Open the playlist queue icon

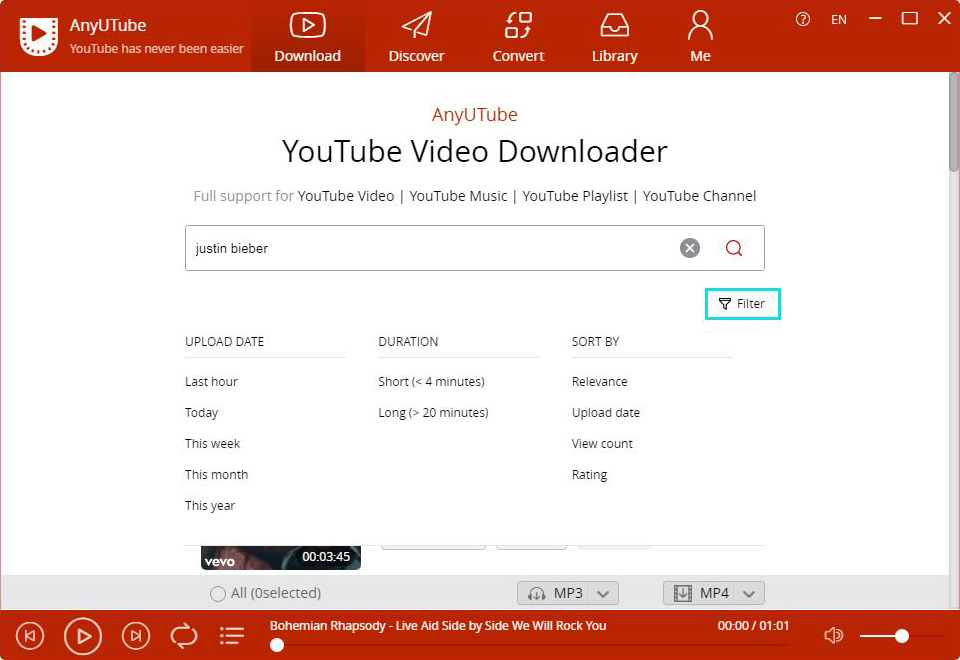coord(231,636)
